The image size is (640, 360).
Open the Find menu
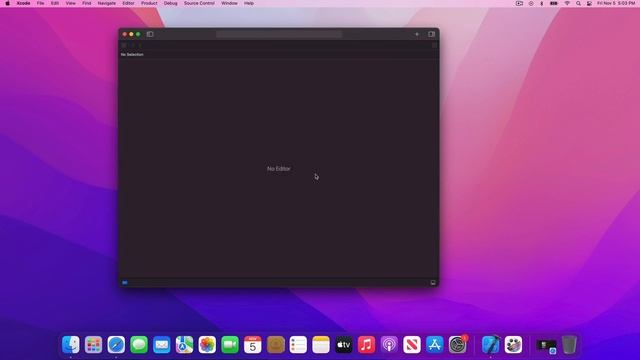[x=87, y=3]
